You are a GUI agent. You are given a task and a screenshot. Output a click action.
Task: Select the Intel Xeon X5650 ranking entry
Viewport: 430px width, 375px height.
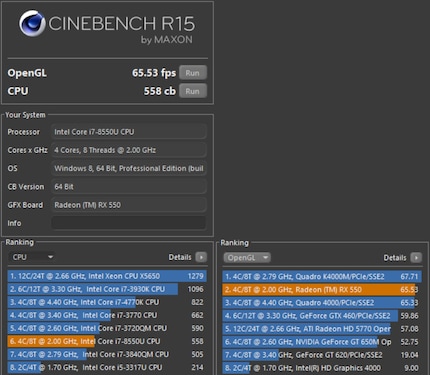click(107, 276)
